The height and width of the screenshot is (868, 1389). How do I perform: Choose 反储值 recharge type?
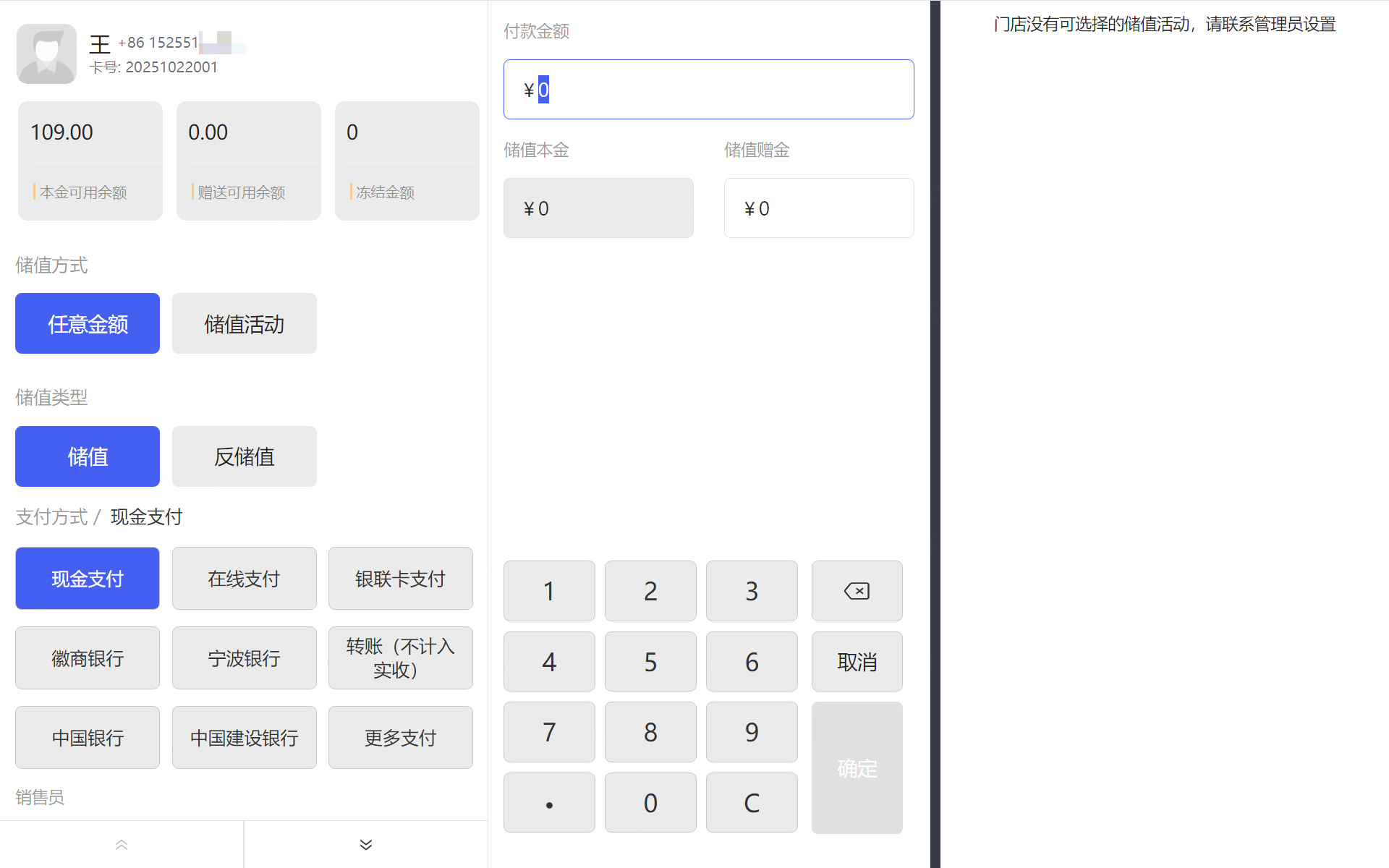[x=244, y=456]
